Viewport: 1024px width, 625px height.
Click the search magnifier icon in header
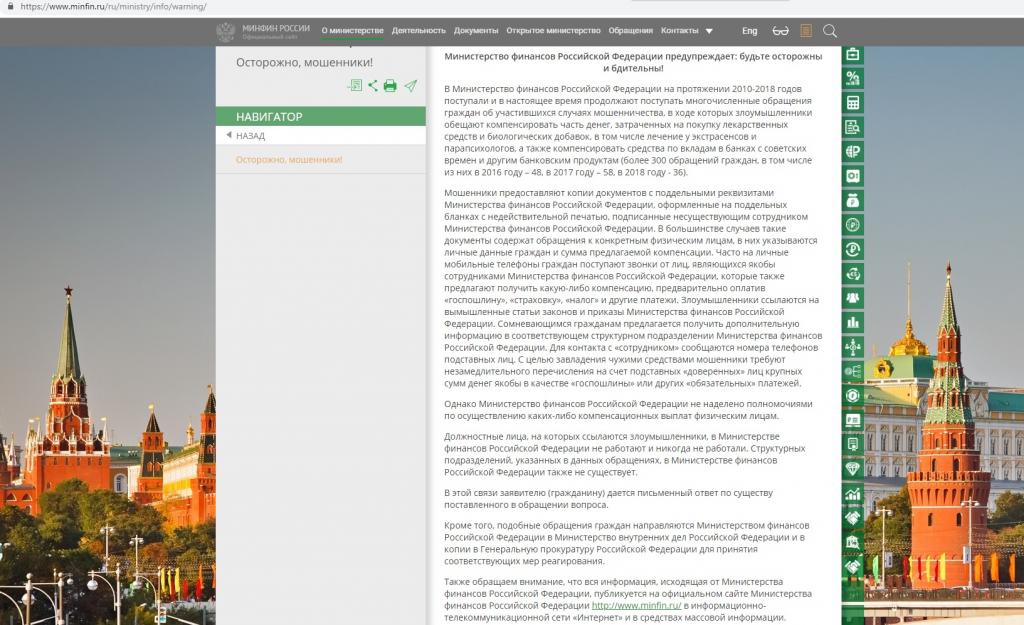click(829, 31)
